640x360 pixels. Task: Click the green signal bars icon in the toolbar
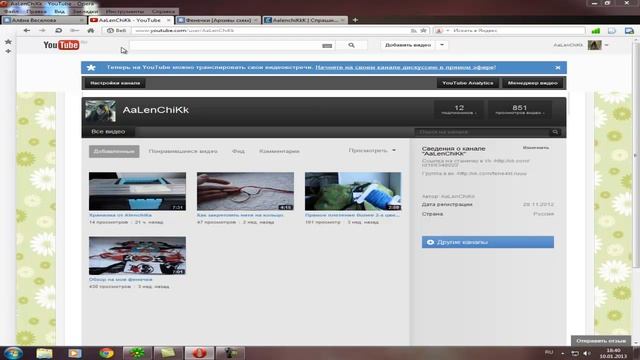point(596,31)
